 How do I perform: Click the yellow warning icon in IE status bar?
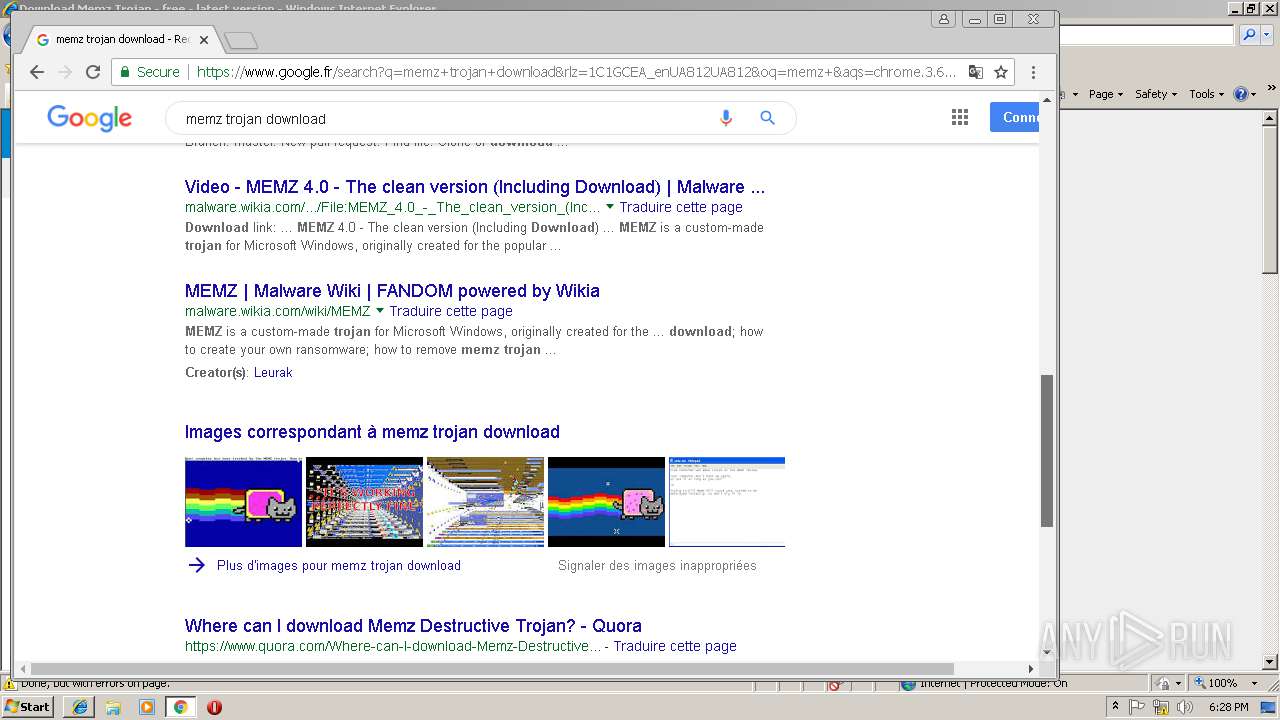coord(10,684)
